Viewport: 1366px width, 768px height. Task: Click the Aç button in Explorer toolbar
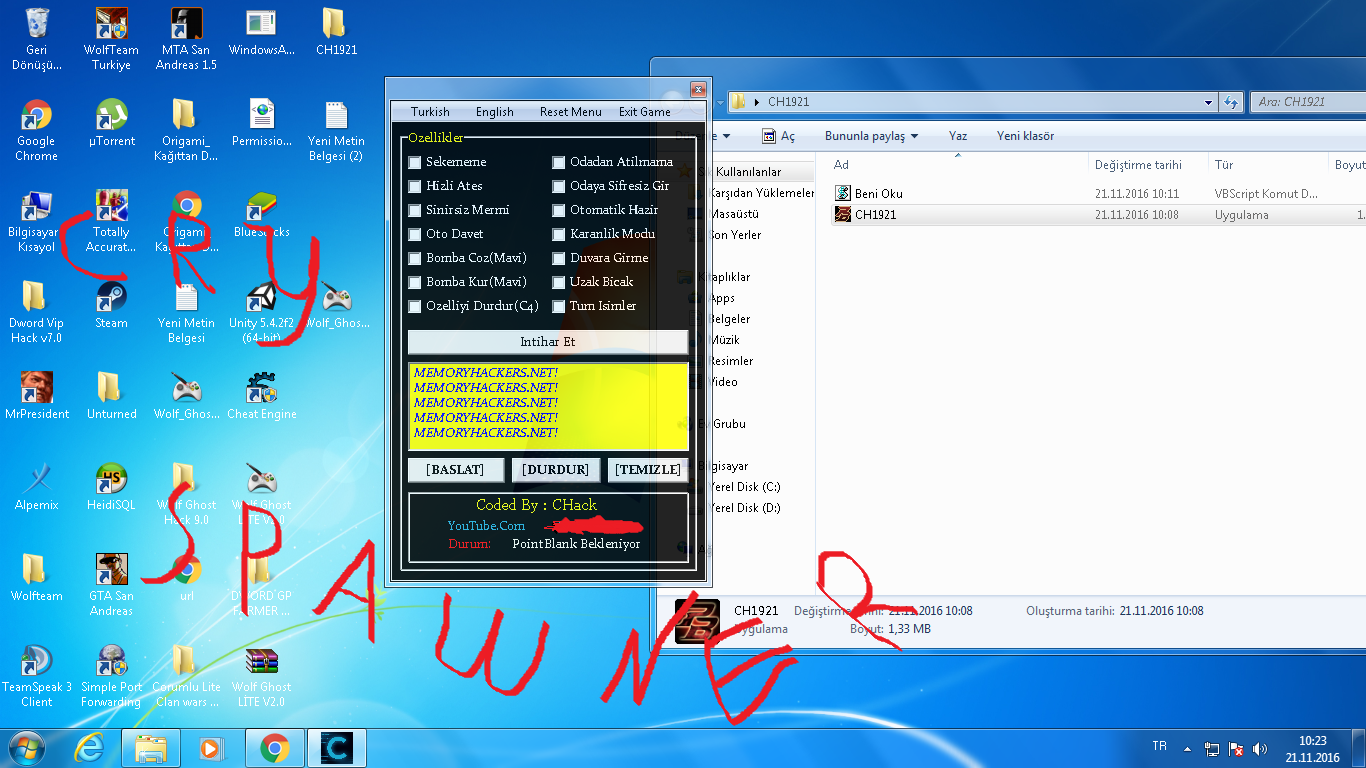point(779,136)
